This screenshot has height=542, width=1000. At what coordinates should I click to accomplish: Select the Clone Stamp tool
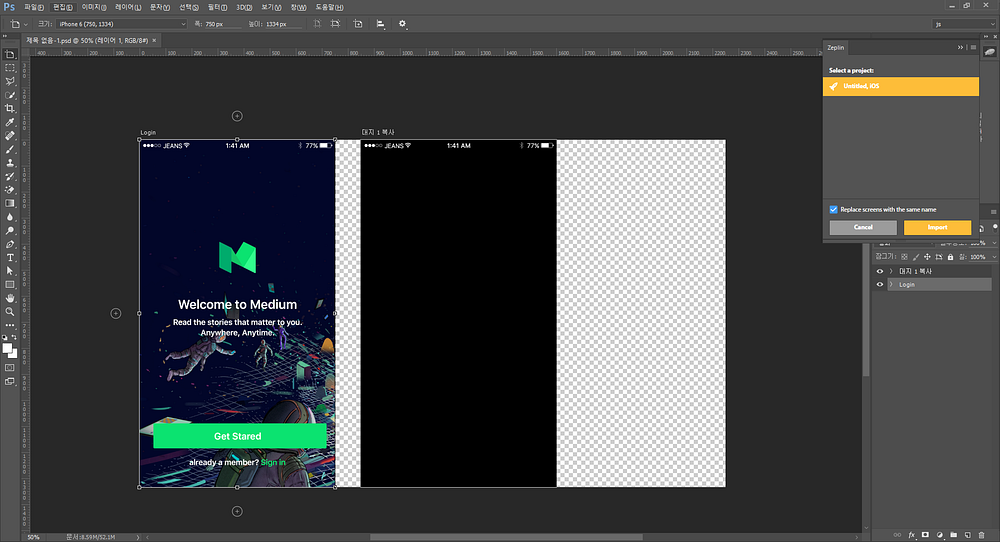(10, 163)
